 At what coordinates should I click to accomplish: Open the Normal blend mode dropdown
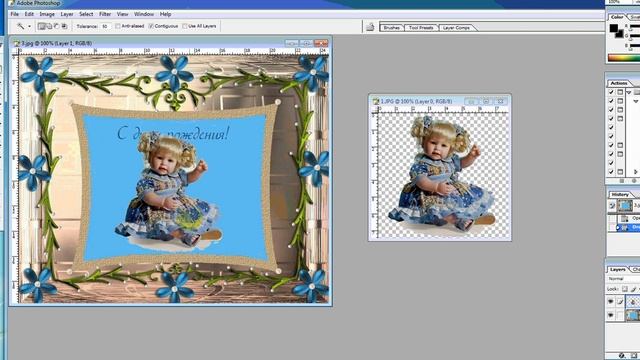624,279
